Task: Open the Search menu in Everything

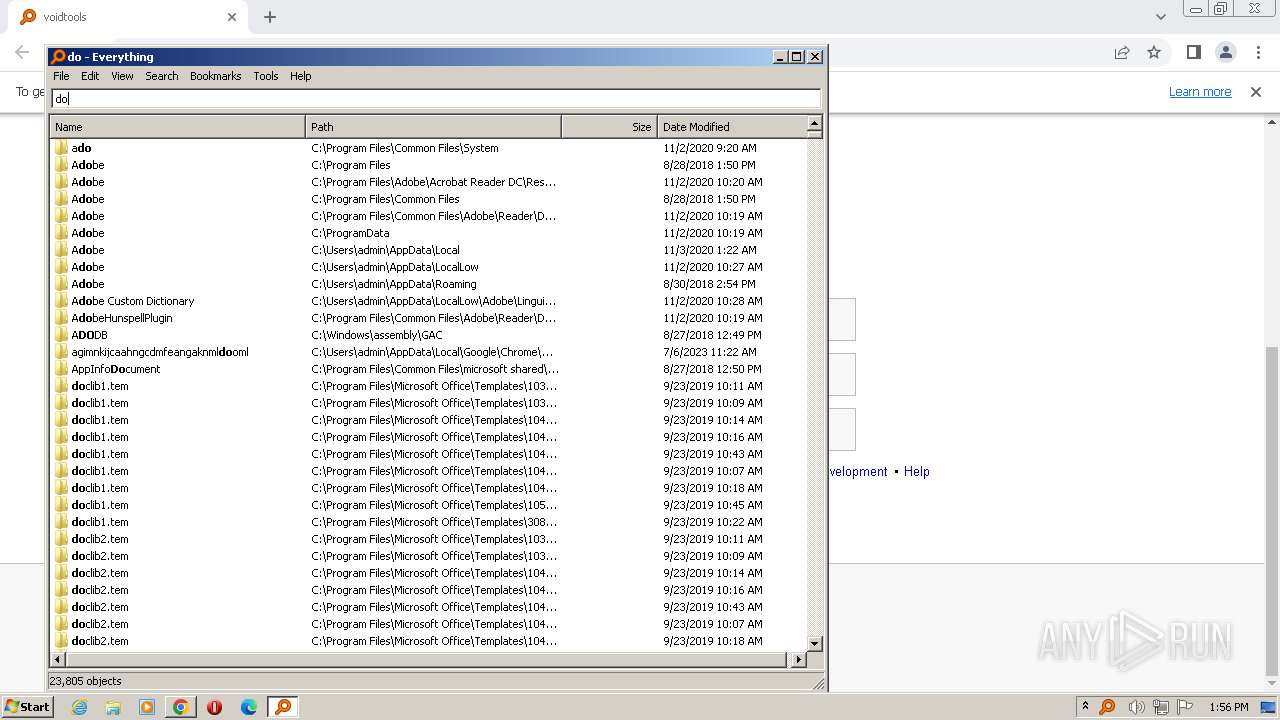Action: [x=161, y=76]
